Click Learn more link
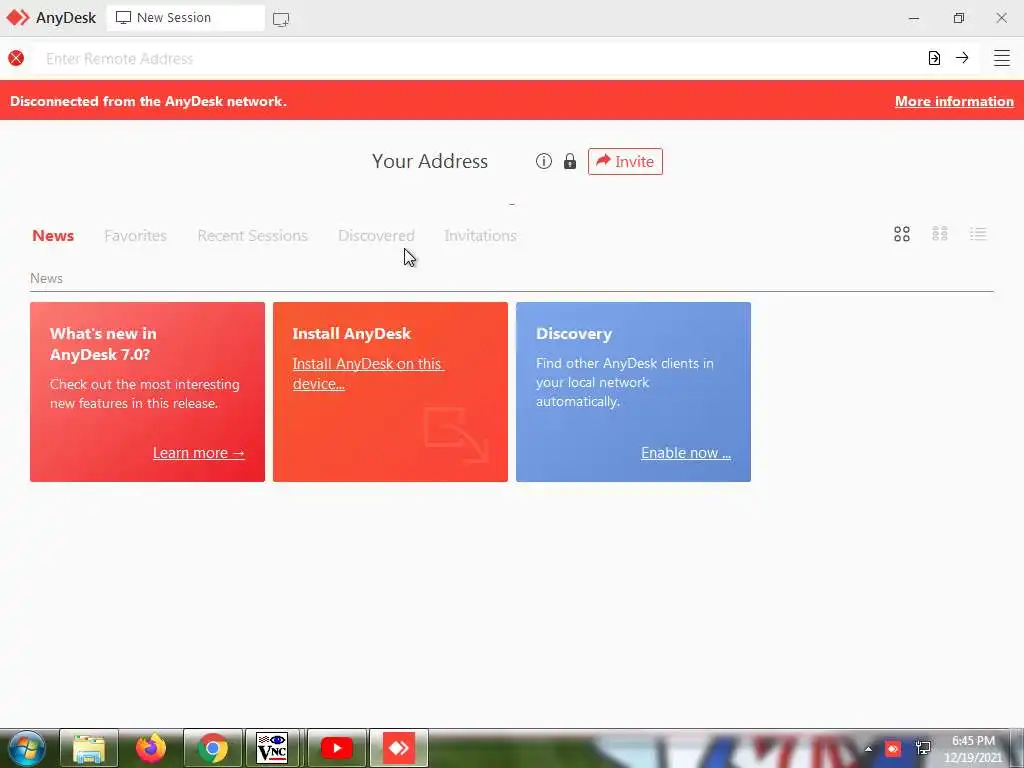This screenshot has height=768, width=1024. click(199, 453)
